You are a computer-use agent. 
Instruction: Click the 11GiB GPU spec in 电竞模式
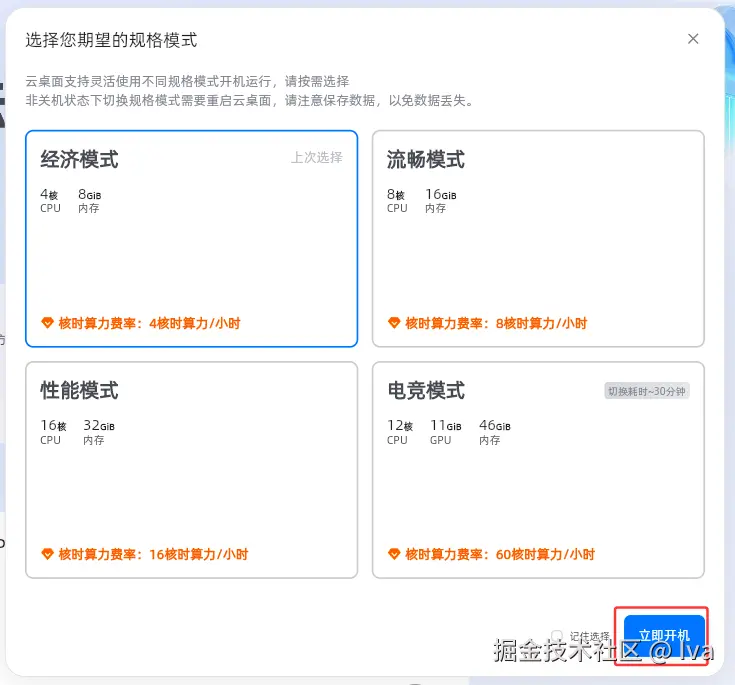coord(446,432)
